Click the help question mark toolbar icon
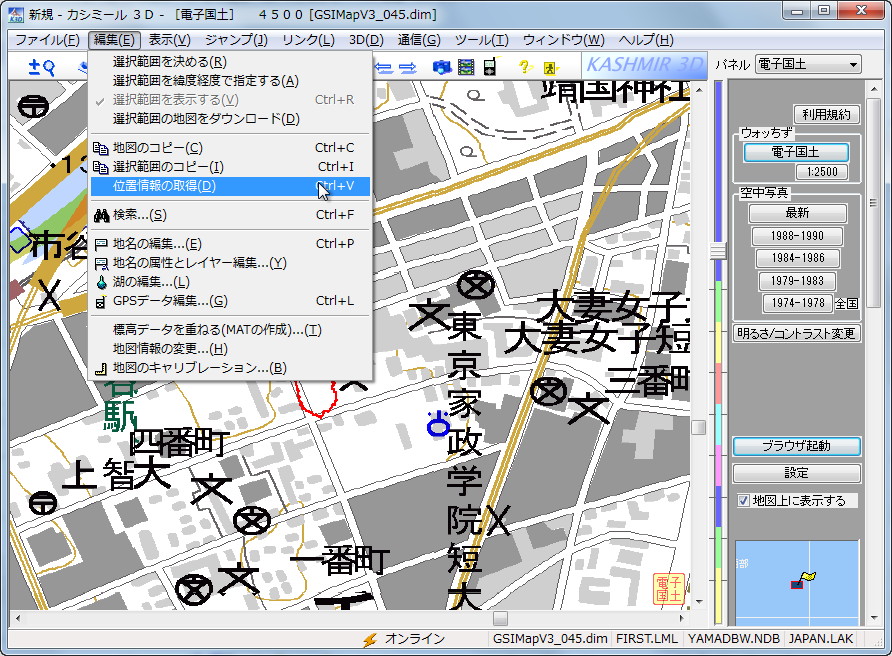892x656 pixels. [524, 67]
